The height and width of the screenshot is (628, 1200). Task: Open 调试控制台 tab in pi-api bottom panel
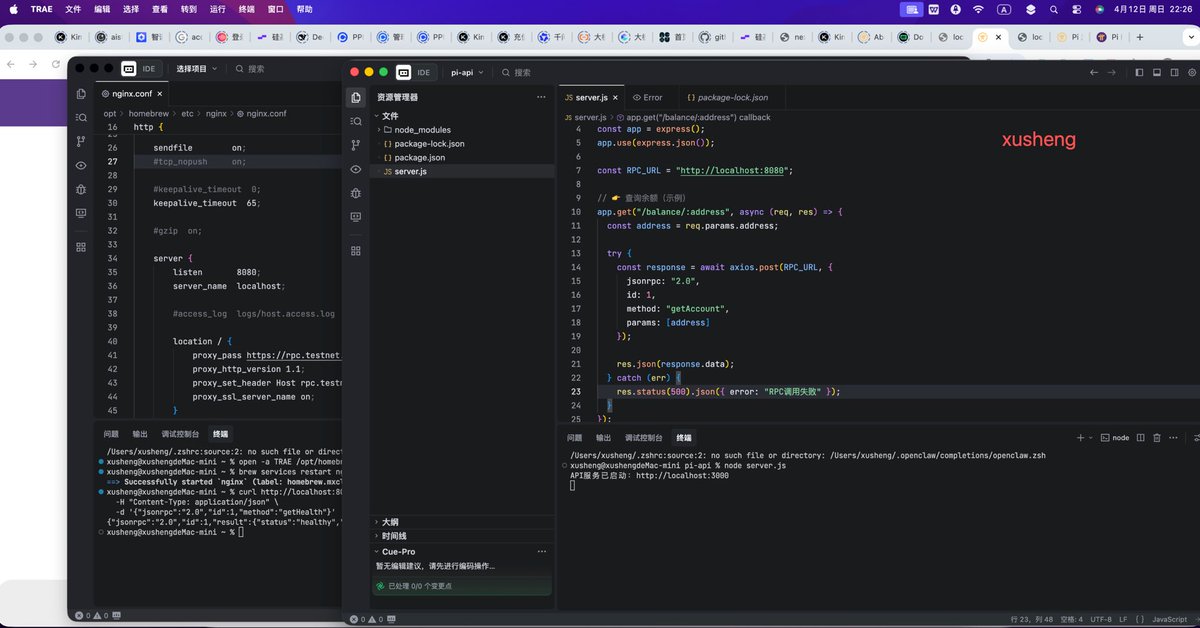click(x=643, y=438)
